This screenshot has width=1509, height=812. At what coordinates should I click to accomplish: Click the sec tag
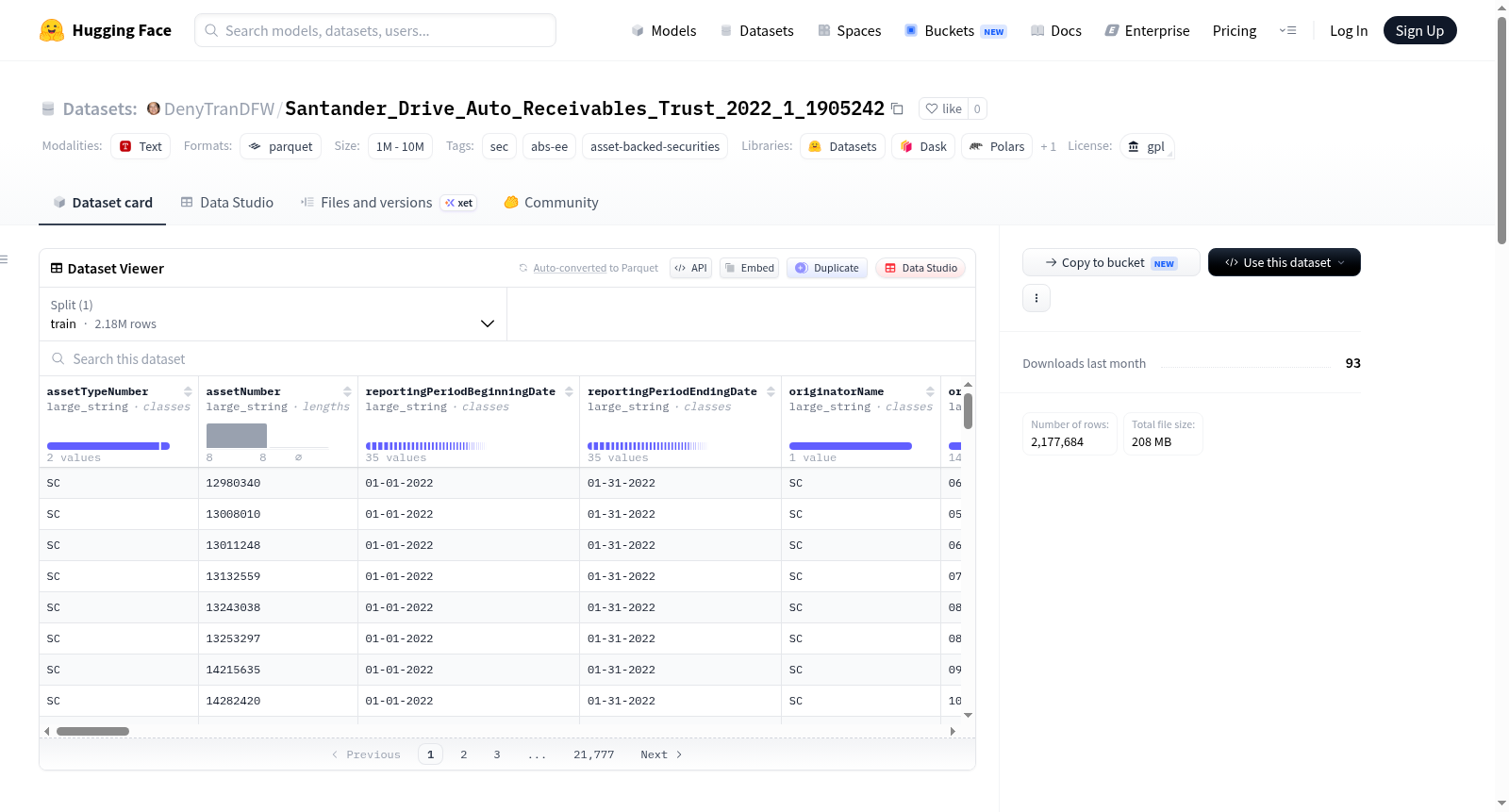pos(499,146)
